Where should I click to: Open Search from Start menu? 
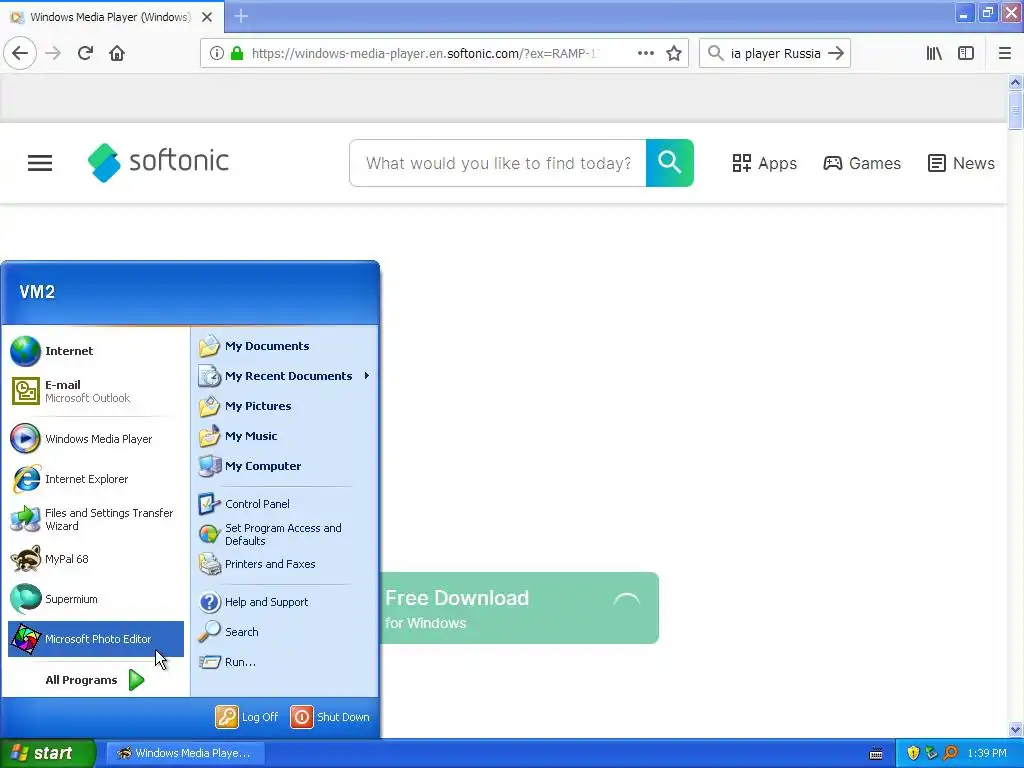(x=285, y=632)
